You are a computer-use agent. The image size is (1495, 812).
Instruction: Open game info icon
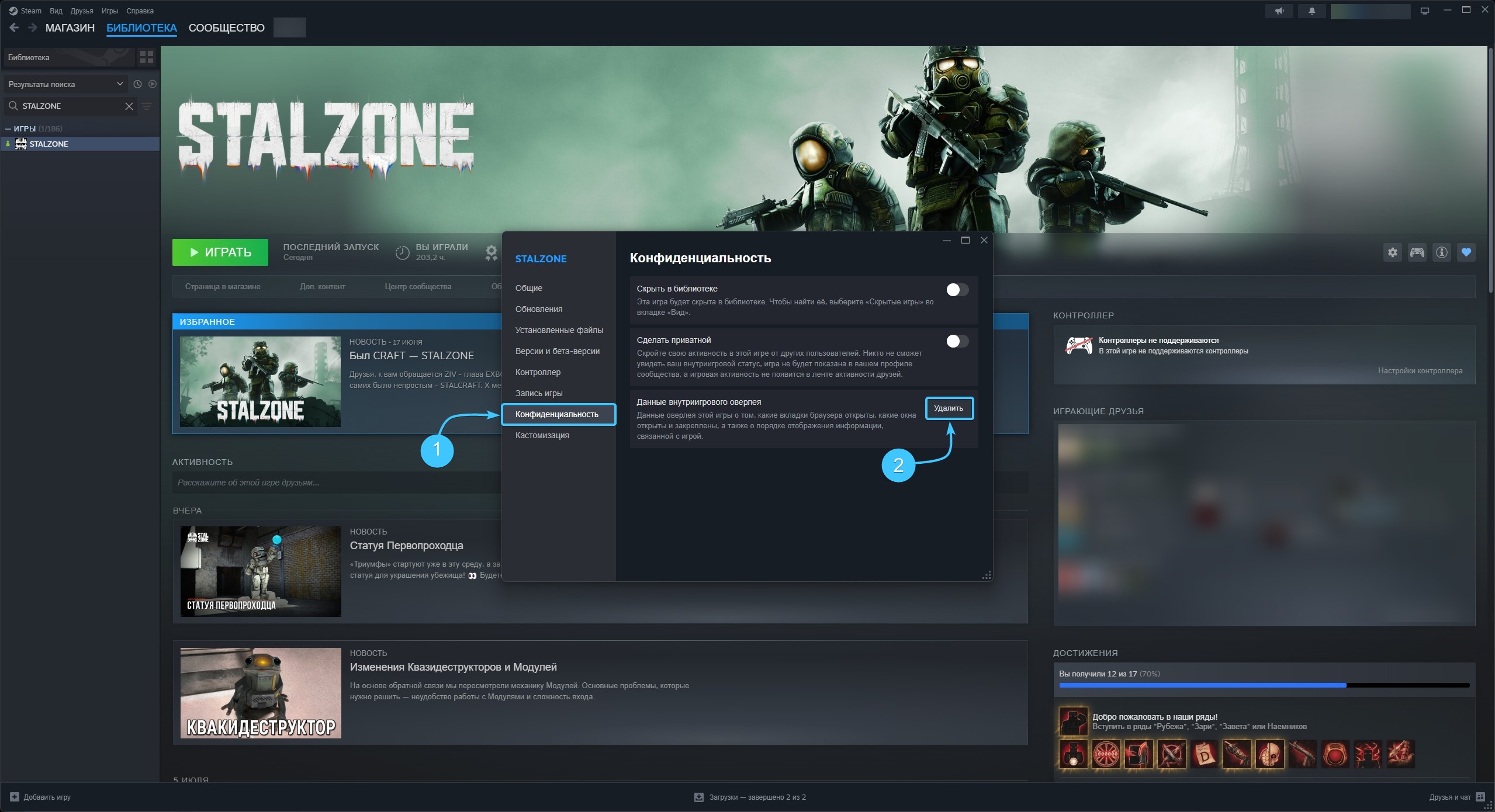1442,252
